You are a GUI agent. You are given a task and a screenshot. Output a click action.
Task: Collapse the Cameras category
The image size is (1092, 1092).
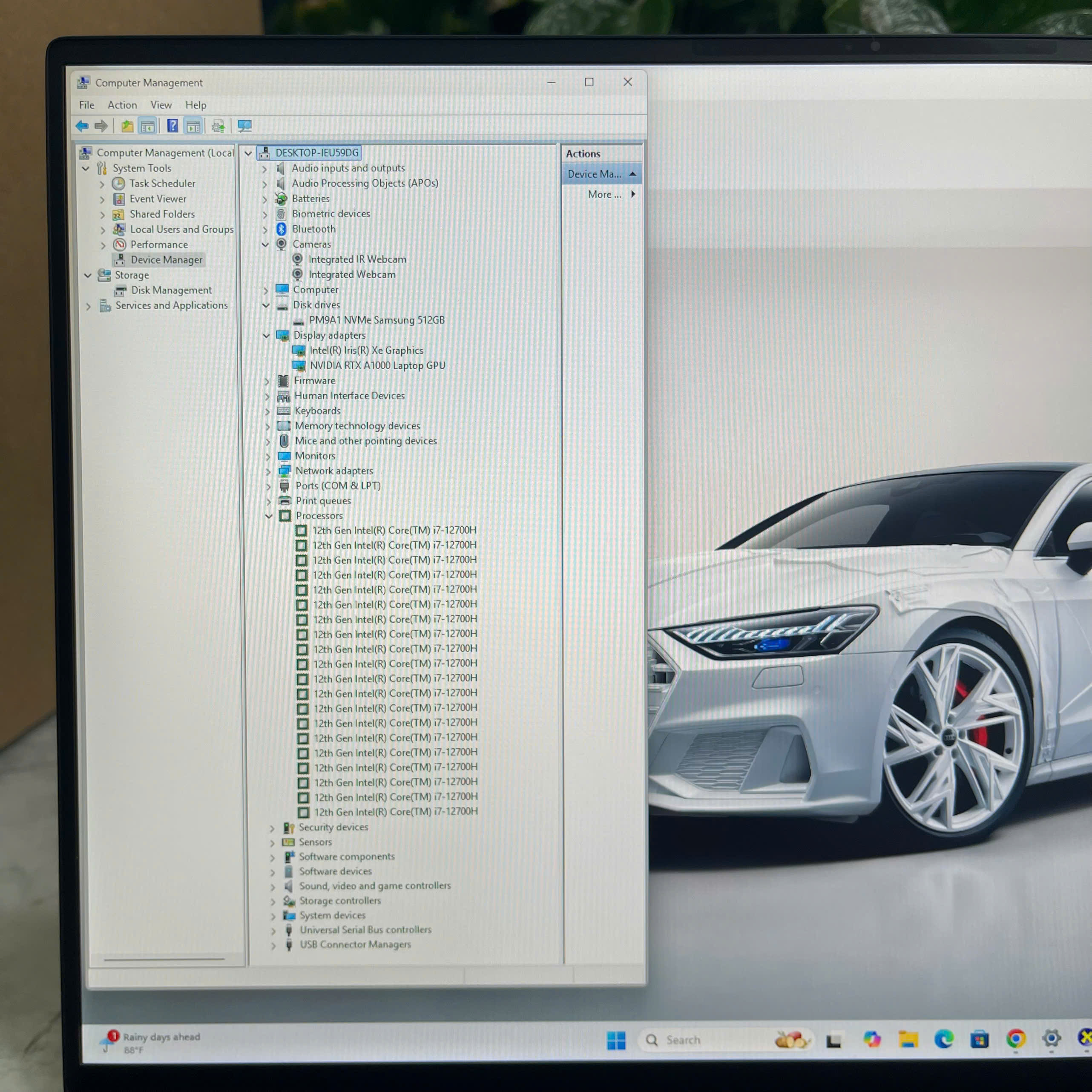coord(264,244)
